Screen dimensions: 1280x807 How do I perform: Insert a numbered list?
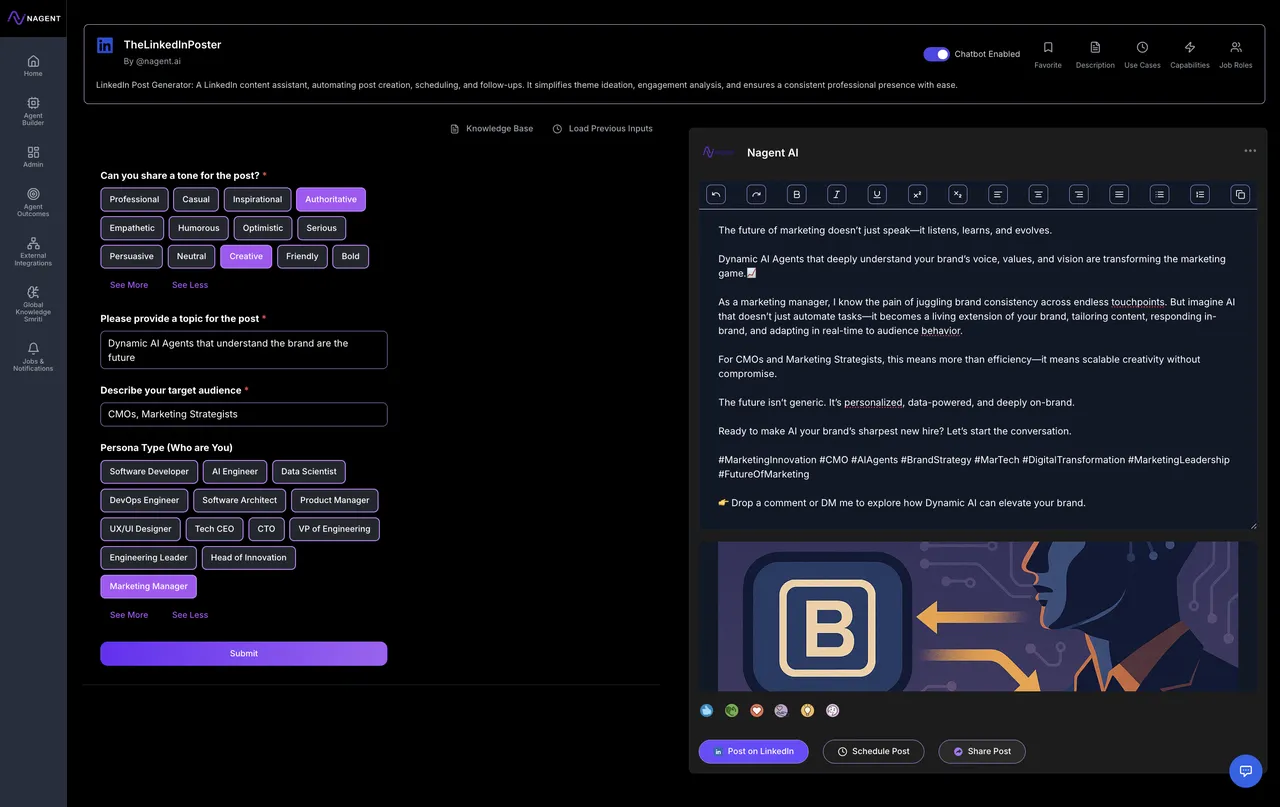click(x=1200, y=195)
